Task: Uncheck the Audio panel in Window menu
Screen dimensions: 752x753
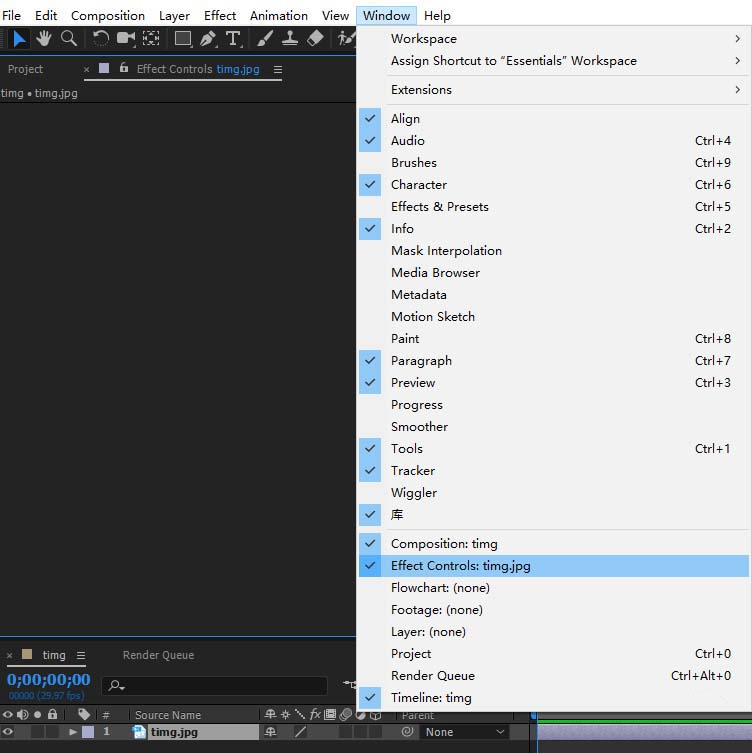Action: coord(408,141)
